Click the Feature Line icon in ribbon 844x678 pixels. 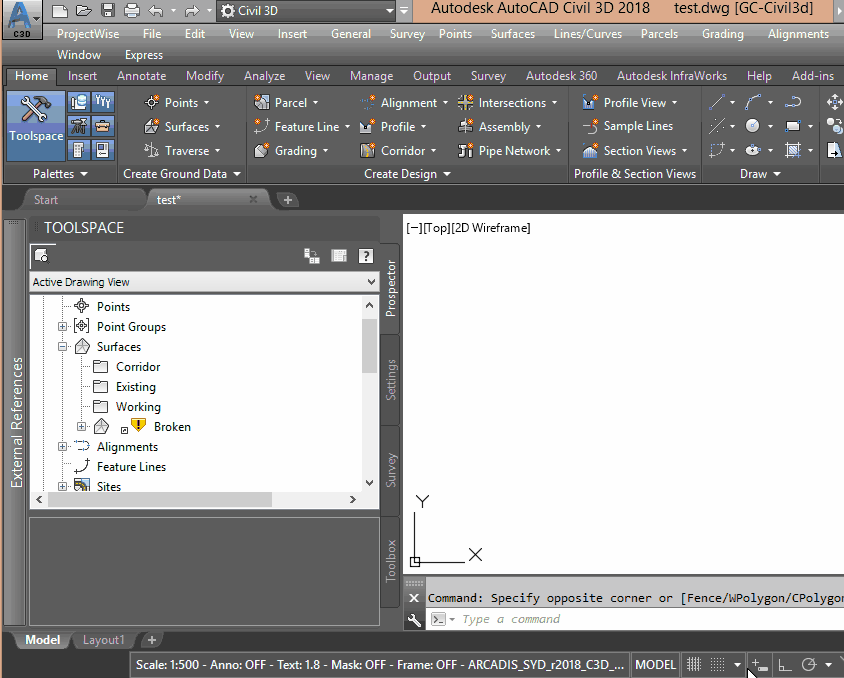click(x=262, y=126)
